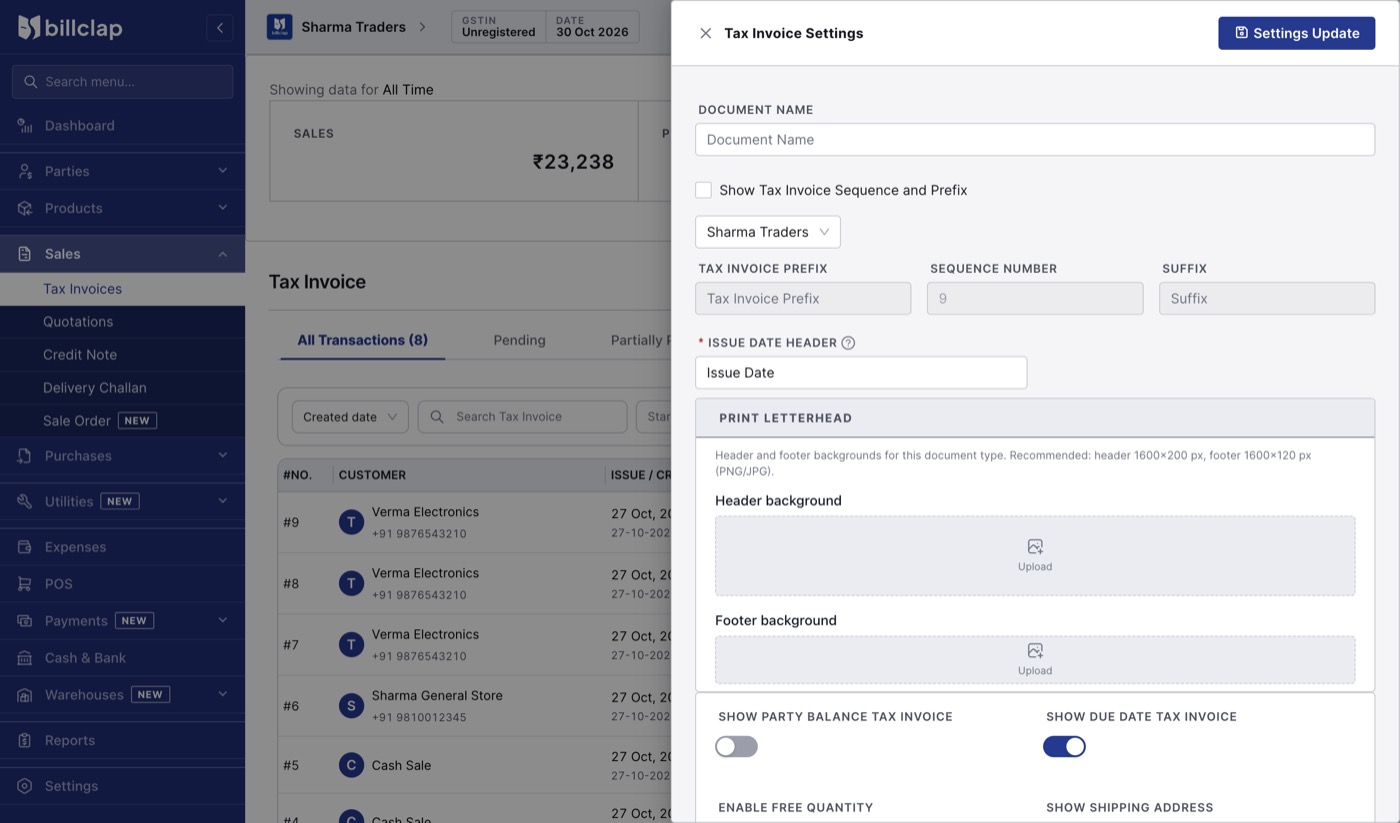Image resolution: width=1400 pixels, height=823 pixels.
Task: Click the billclap logo in sidebar
Action: coord(70,28)
